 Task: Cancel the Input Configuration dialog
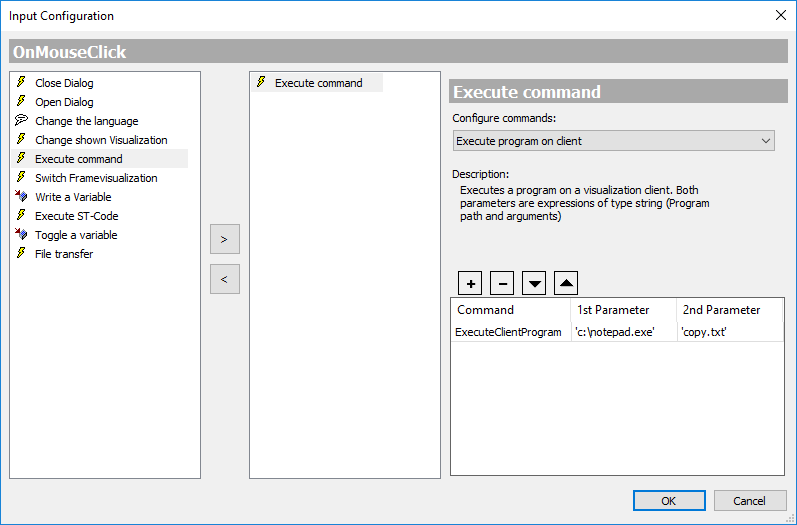[749, 501]
